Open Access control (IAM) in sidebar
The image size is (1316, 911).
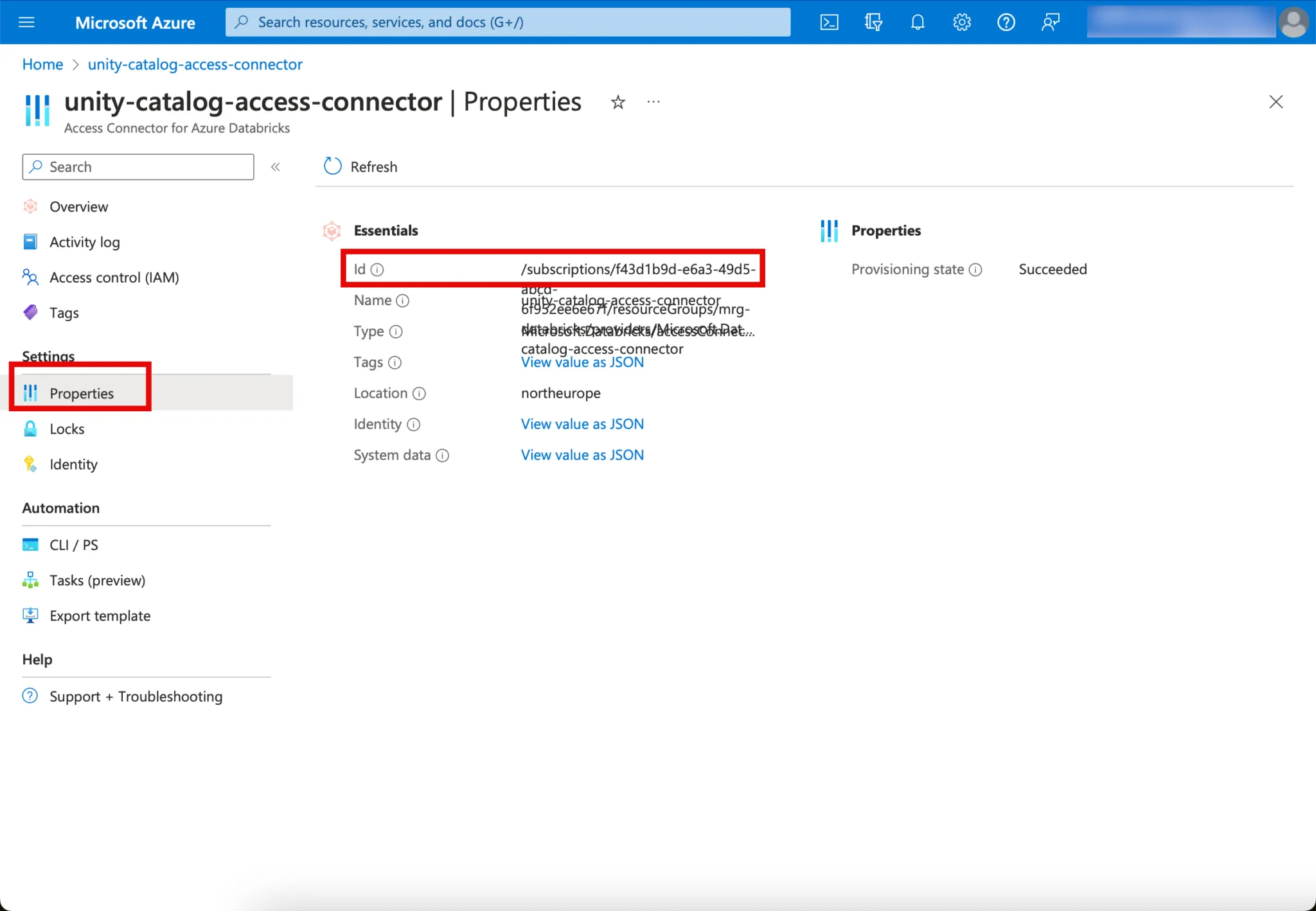(x=114, y=278)
